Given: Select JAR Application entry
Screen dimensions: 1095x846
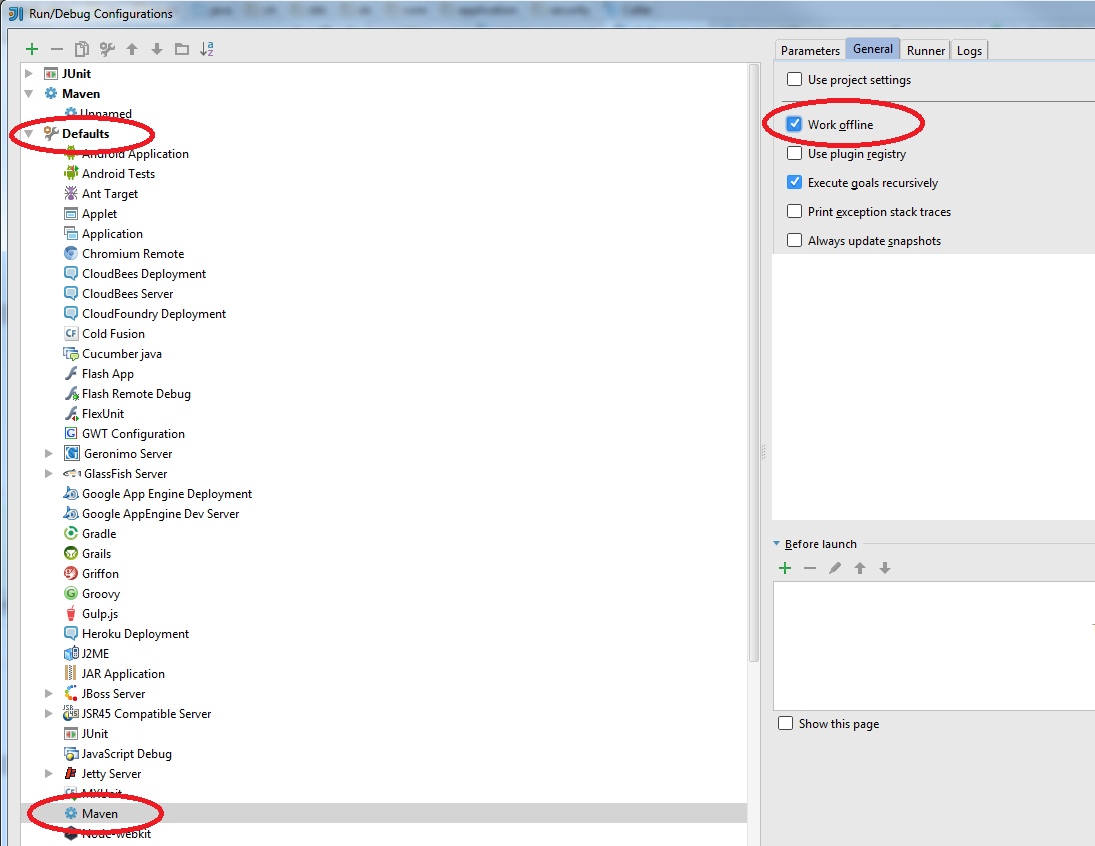Looking at the screenshot, I should tap(123, 673).
